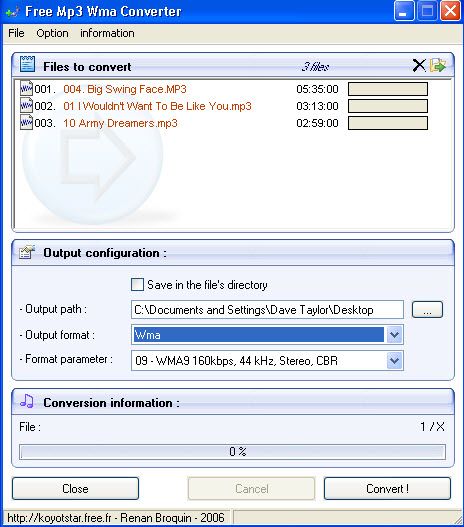Click the app icon in the title bar

coord(12,12)
